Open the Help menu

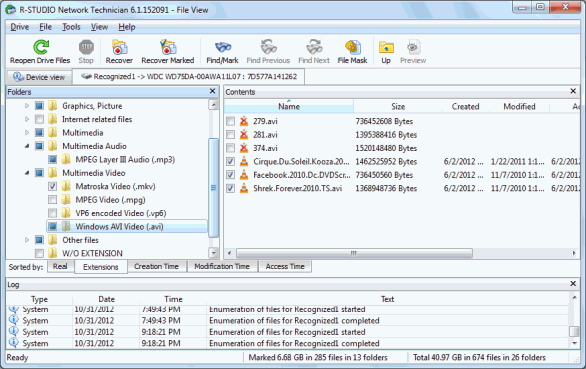(x=127, y=27)
